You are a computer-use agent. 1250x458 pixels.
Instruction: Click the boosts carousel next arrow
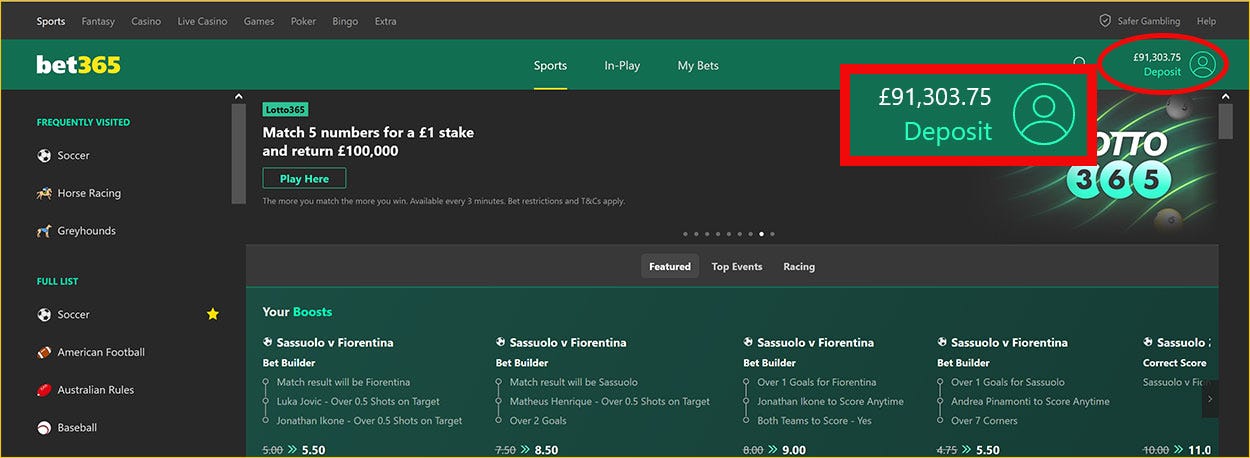(x=1210, y=399)
